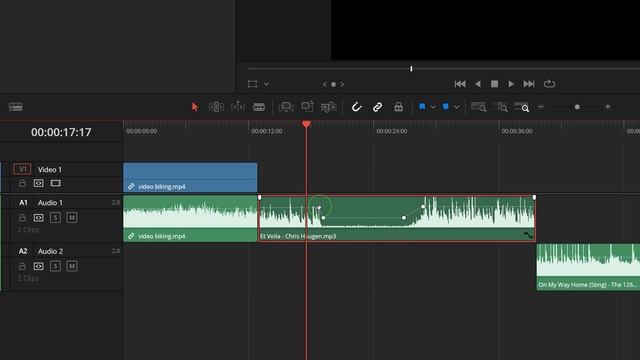The width and height of the screenshot is (640, 360).
Task: Go to last frame of the timeline
Action: point(529,84)
